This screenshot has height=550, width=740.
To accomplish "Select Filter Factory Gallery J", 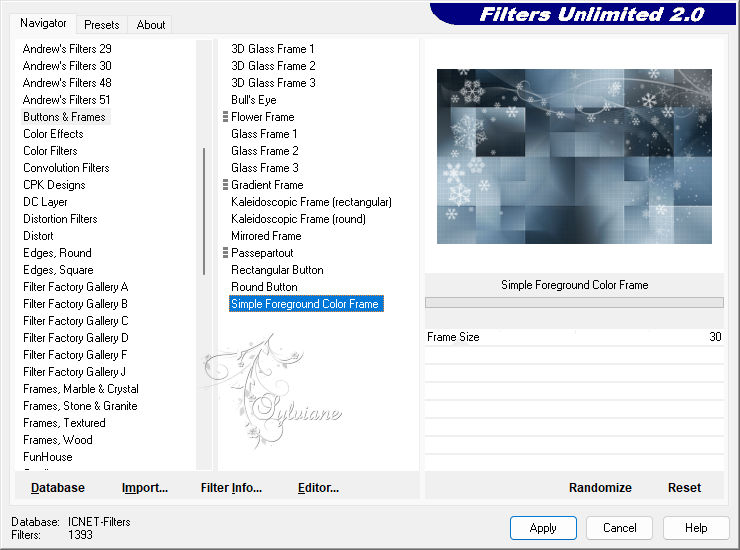I will [x=75, y=372].
